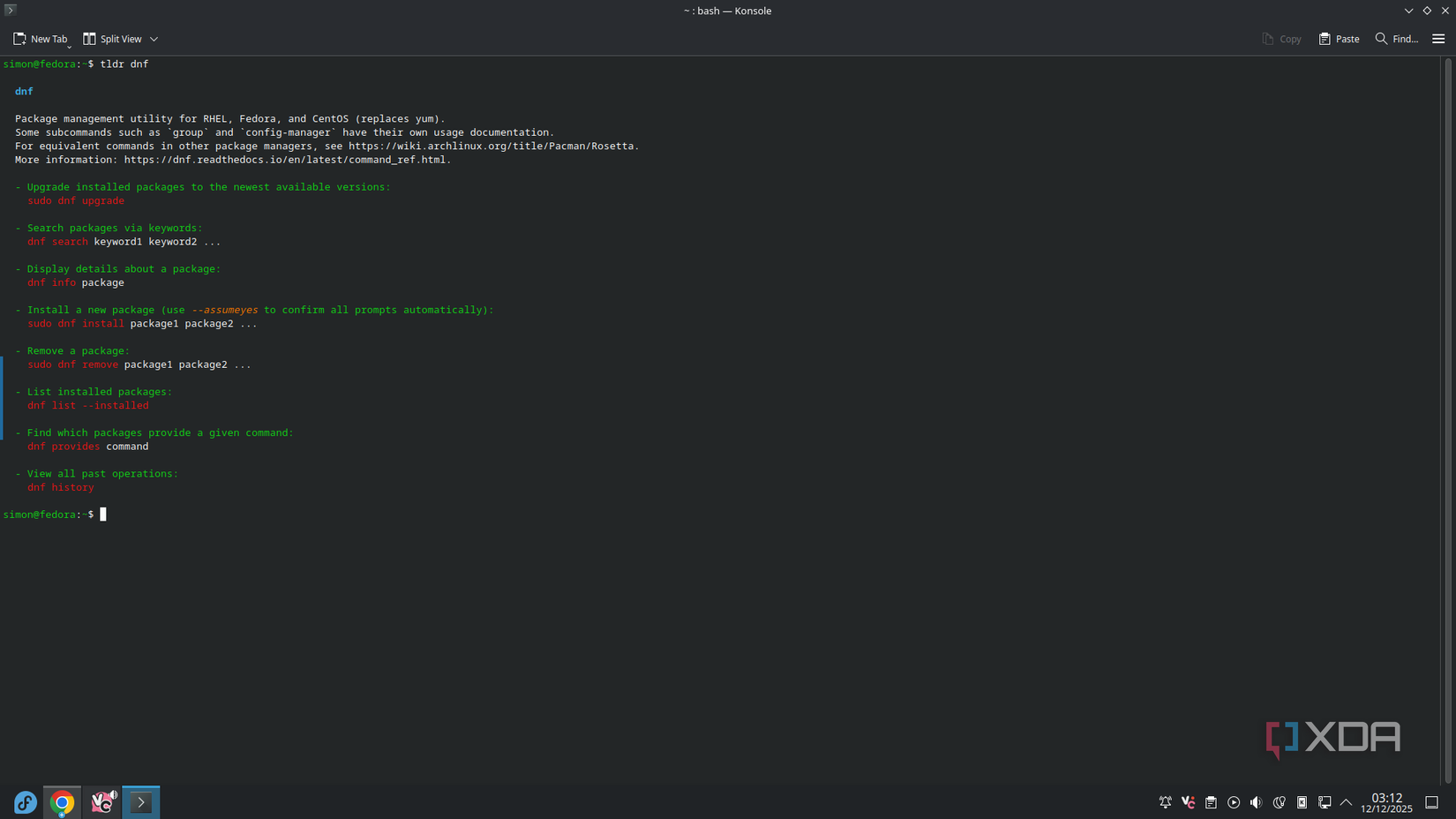Expand hidden system tray icons
Screen dimensions: 1456x819
pos(1347,802)
